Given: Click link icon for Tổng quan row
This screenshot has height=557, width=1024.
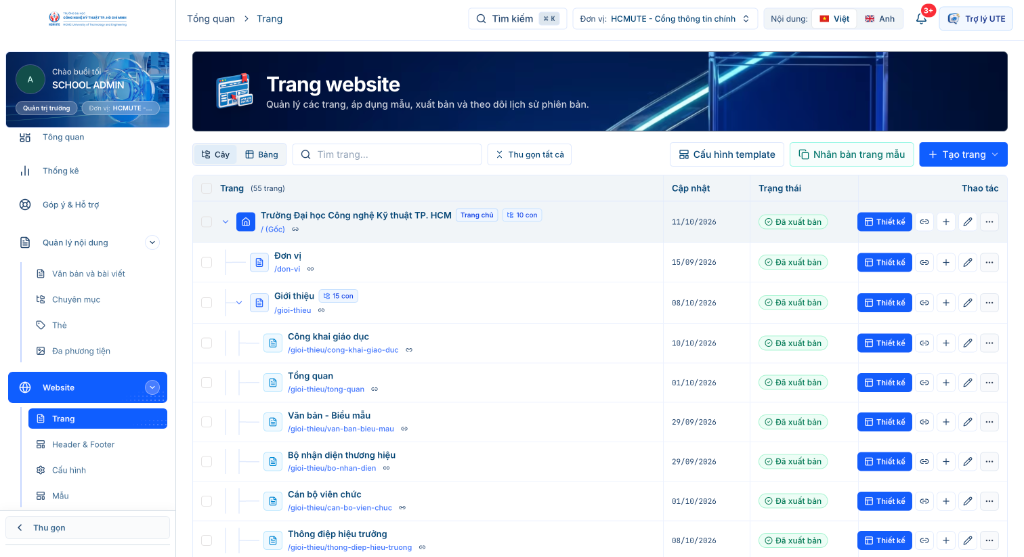Looking at the screenshot, I should click(924, 383).
